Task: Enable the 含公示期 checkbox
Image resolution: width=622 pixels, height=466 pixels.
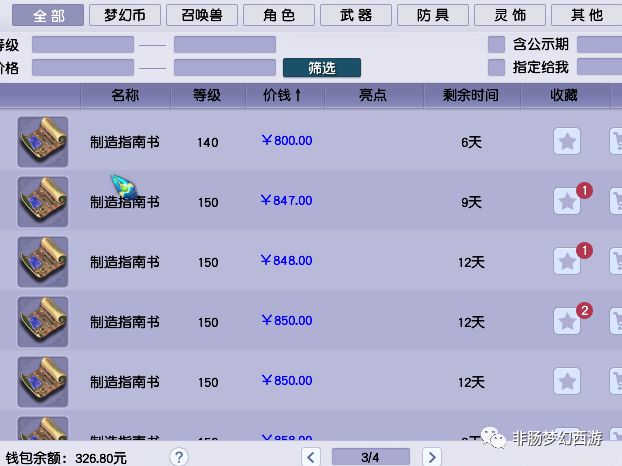Action: coord(496,44)
